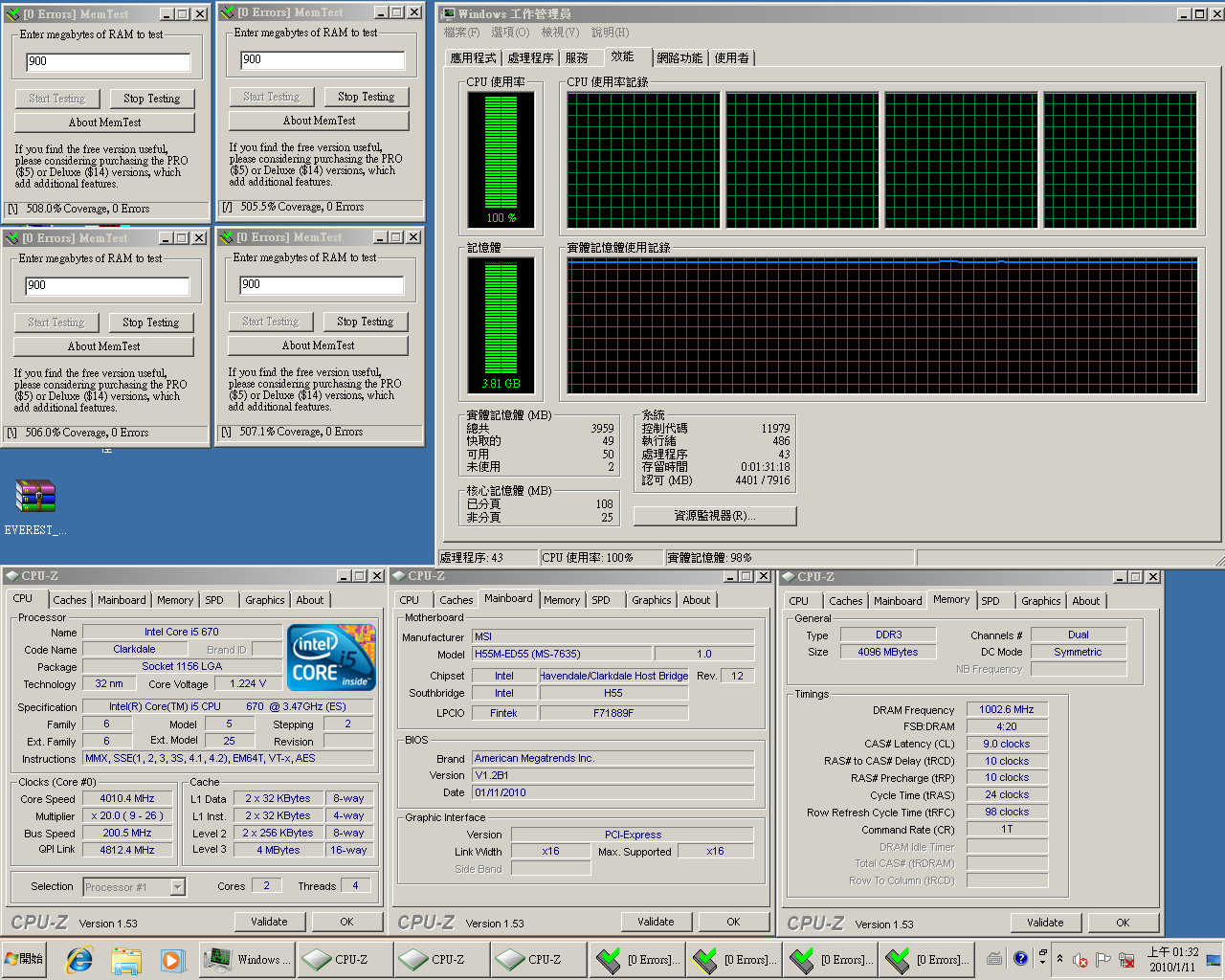Click the DRAM Frequency value '1002.6 MHz'
1225x980 pixels.
(x=1007, y=709)
